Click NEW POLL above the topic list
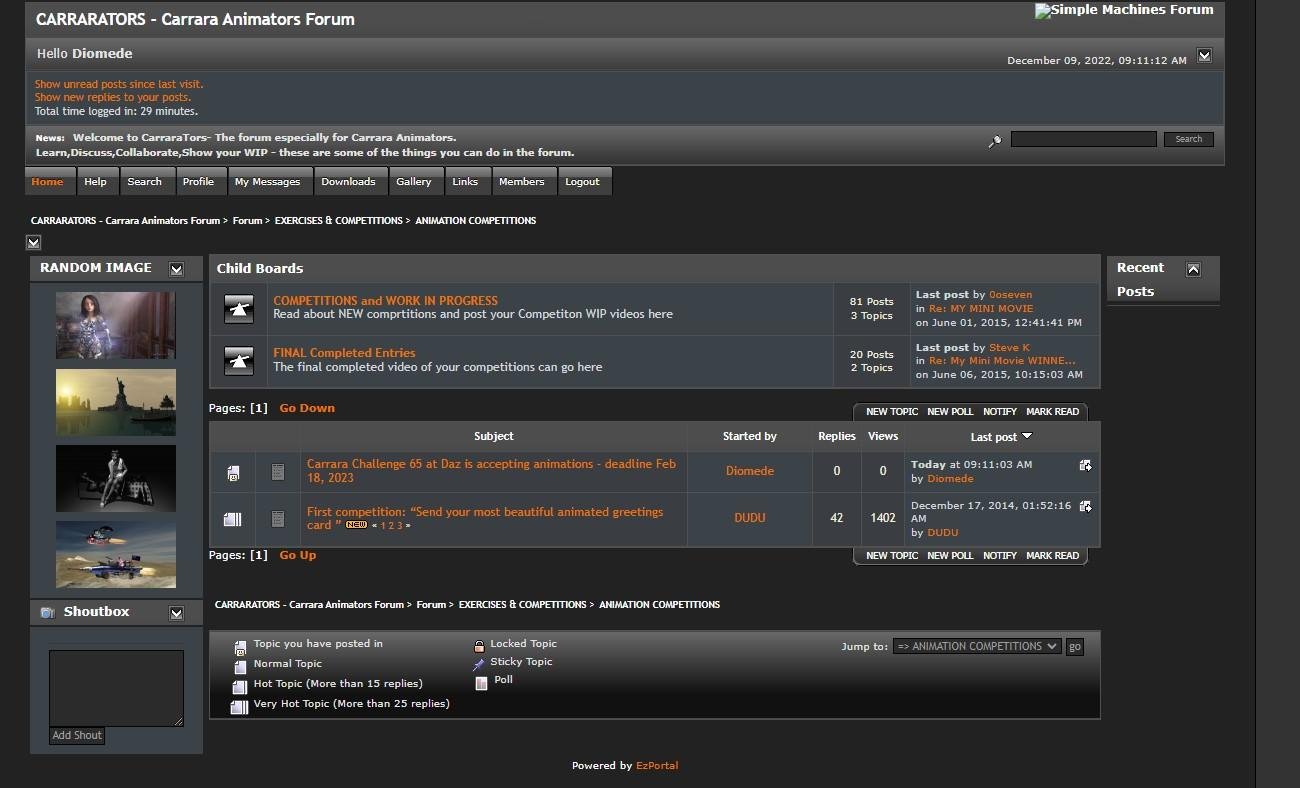Screen dimensions: 1300x788 (x=950, y=412)
